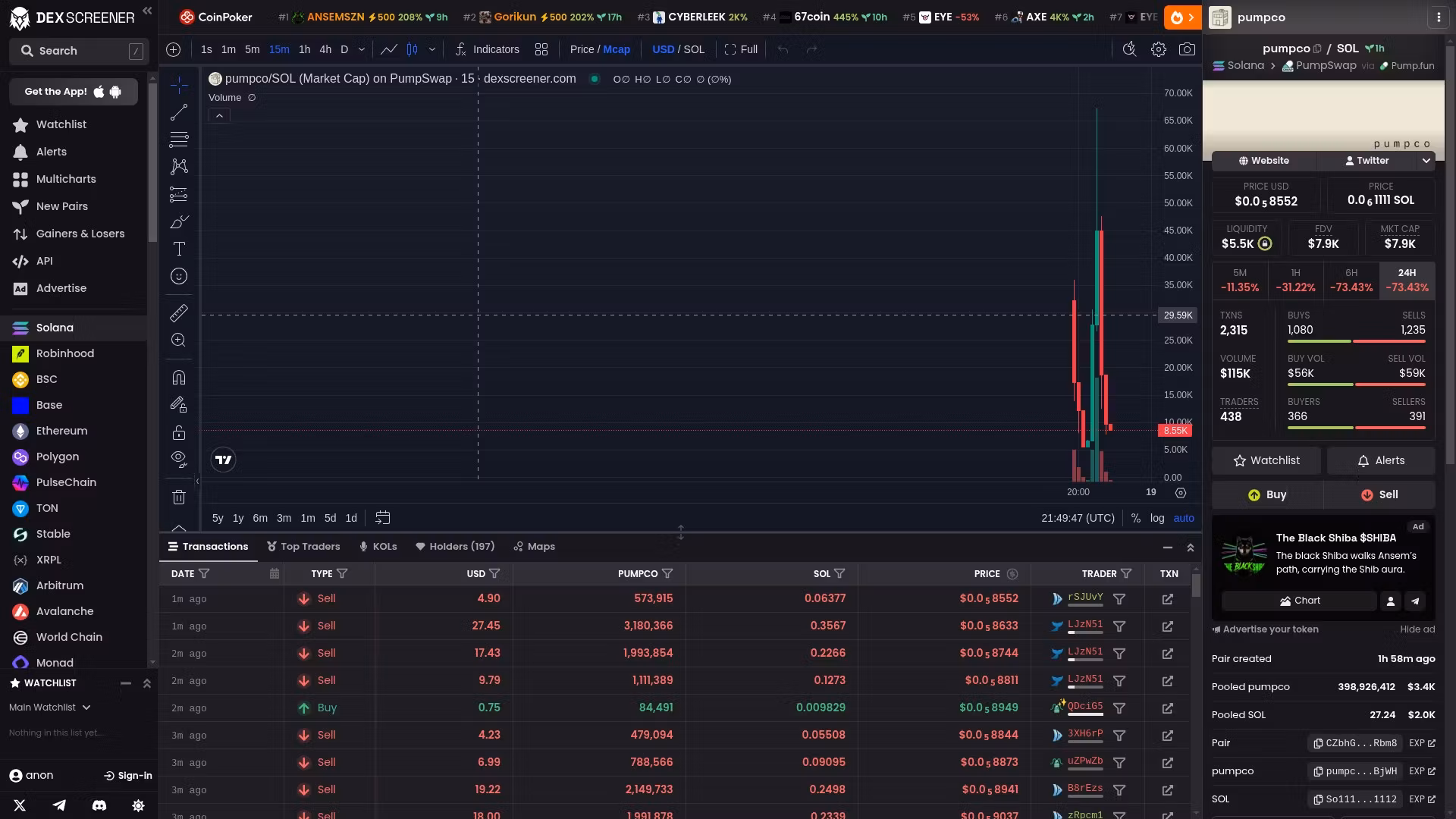Toggle lock all drawing tools
The width and height of the screenshot is (1456, 819).
[179, 432]
